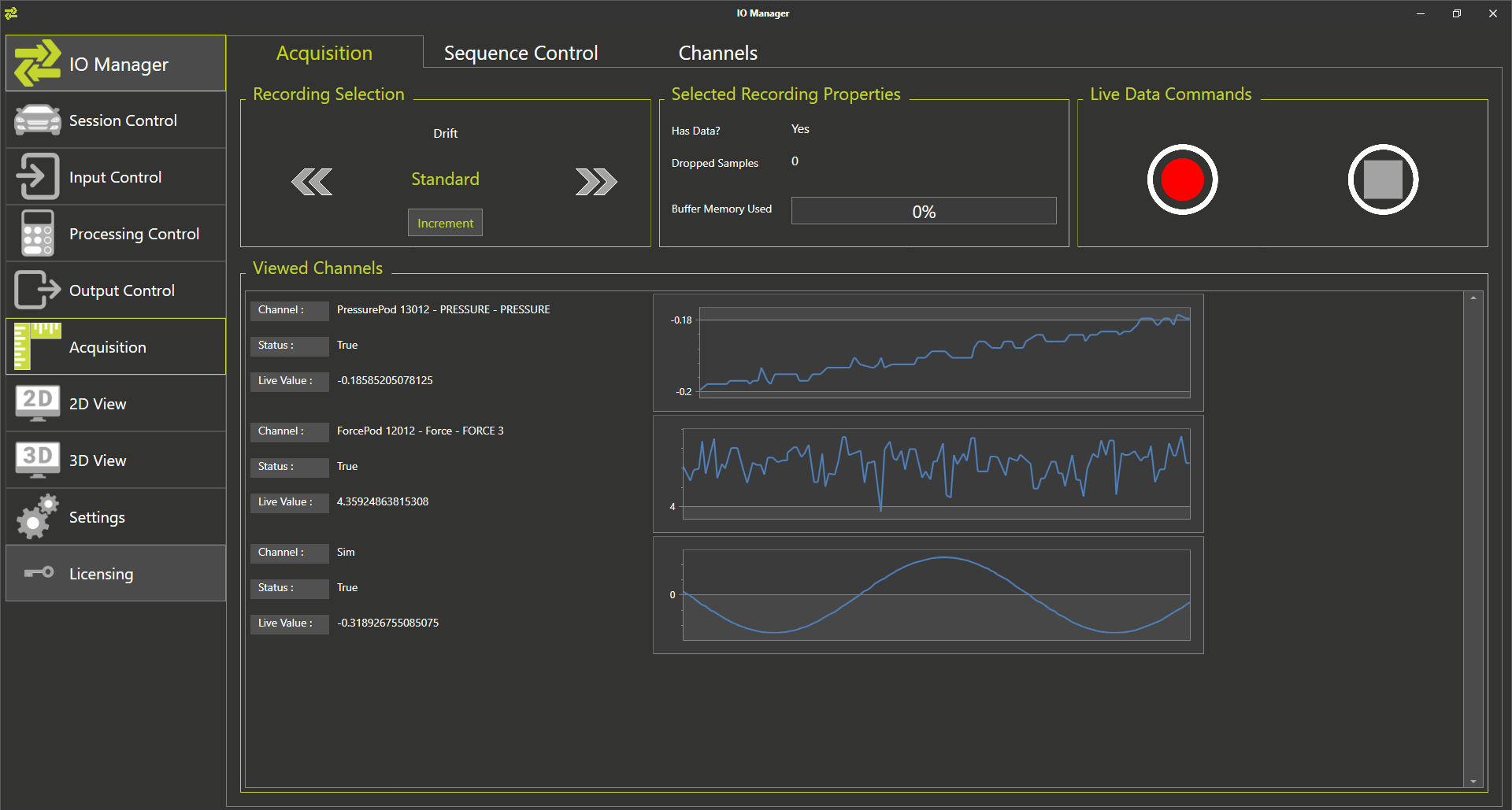Viewport: 1512px width, 810px height.
Task: Start recording with the red record button
Action: click(x=1182, y=179)
